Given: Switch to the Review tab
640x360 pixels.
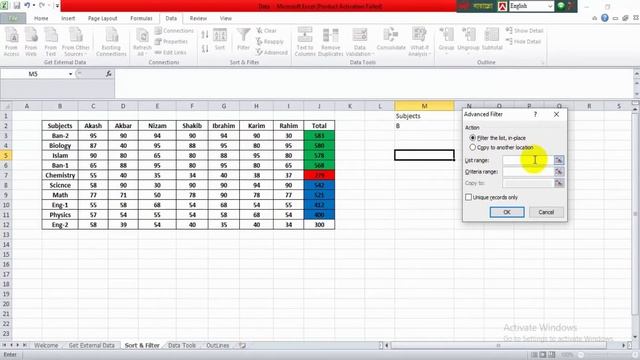Looking at the screenshot, I should [x=198, y=18].
